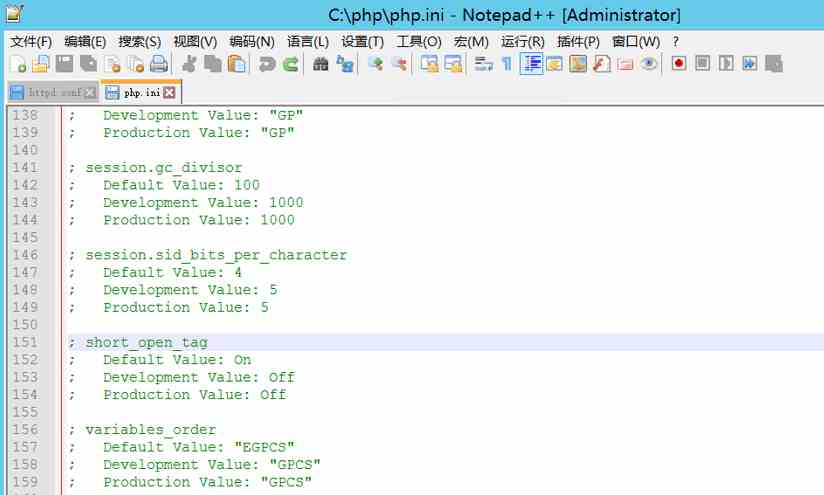
Task: Print the document using the printer icon
Action: tap(159, 64)
